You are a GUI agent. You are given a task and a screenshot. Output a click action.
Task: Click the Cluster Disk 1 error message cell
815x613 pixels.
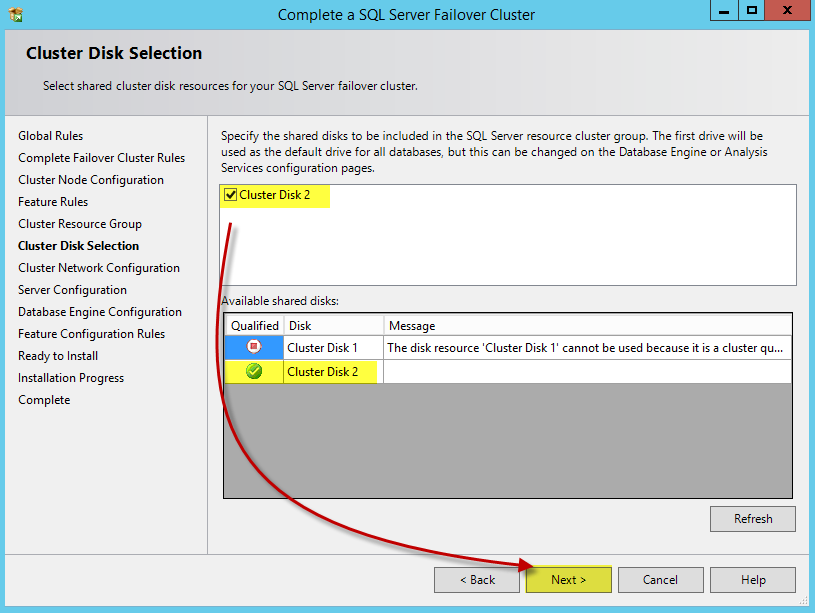[x=587, y=348]
